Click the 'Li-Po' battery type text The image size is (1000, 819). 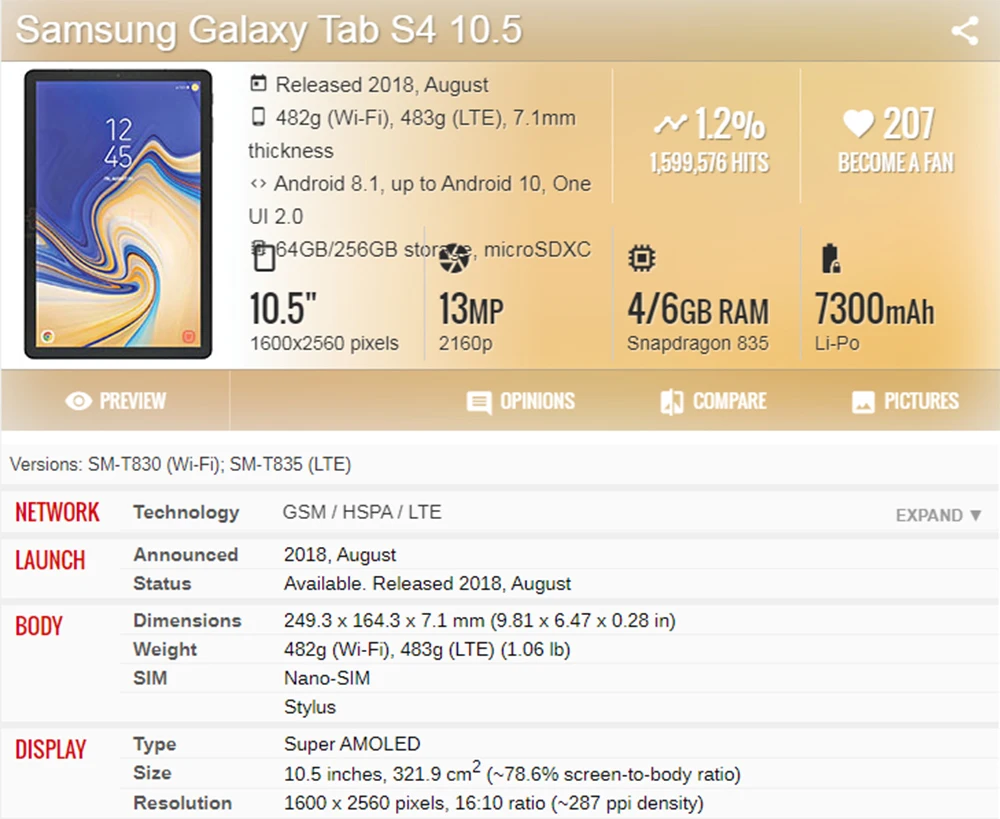pos(837,343)
